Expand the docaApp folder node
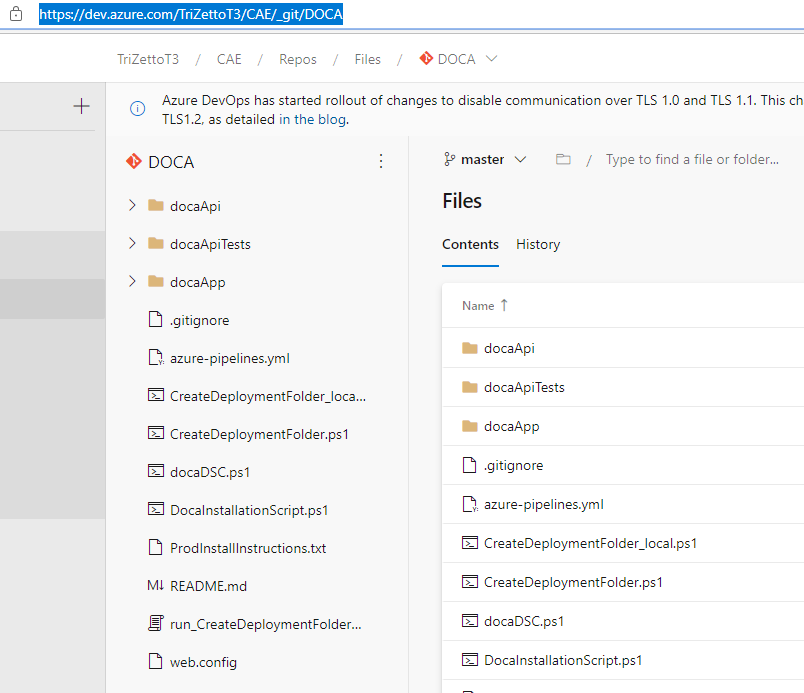Viewport: 804px width, 693px height. [132, 282]
